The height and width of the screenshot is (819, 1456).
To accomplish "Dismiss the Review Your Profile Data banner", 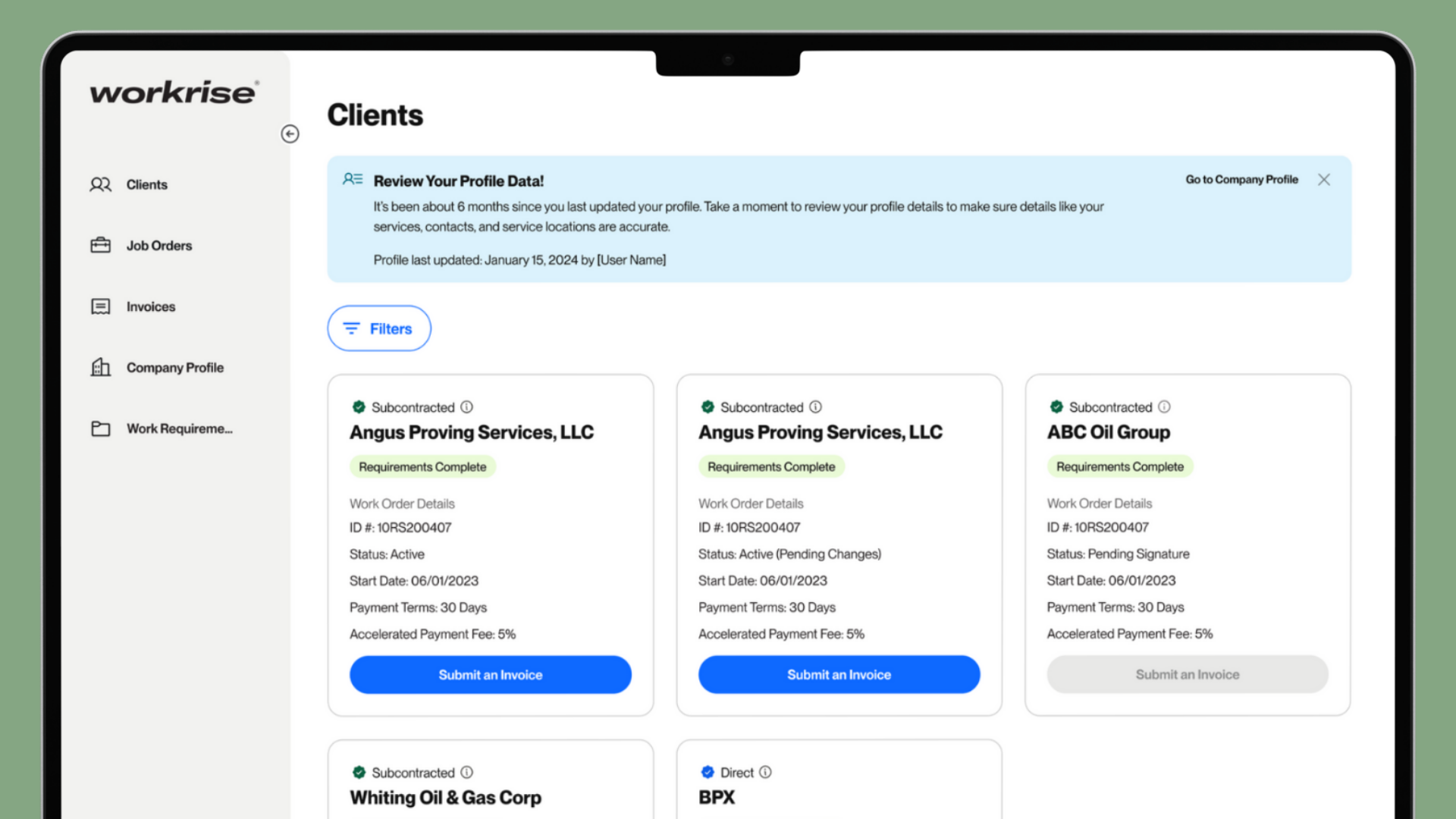I will tap(1323, 180).
